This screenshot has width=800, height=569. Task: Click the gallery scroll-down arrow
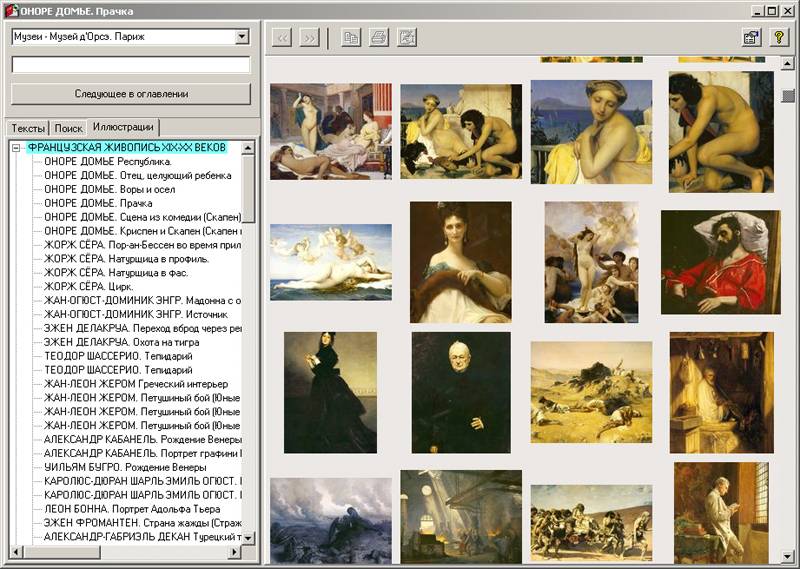click(x=788, y=556)
